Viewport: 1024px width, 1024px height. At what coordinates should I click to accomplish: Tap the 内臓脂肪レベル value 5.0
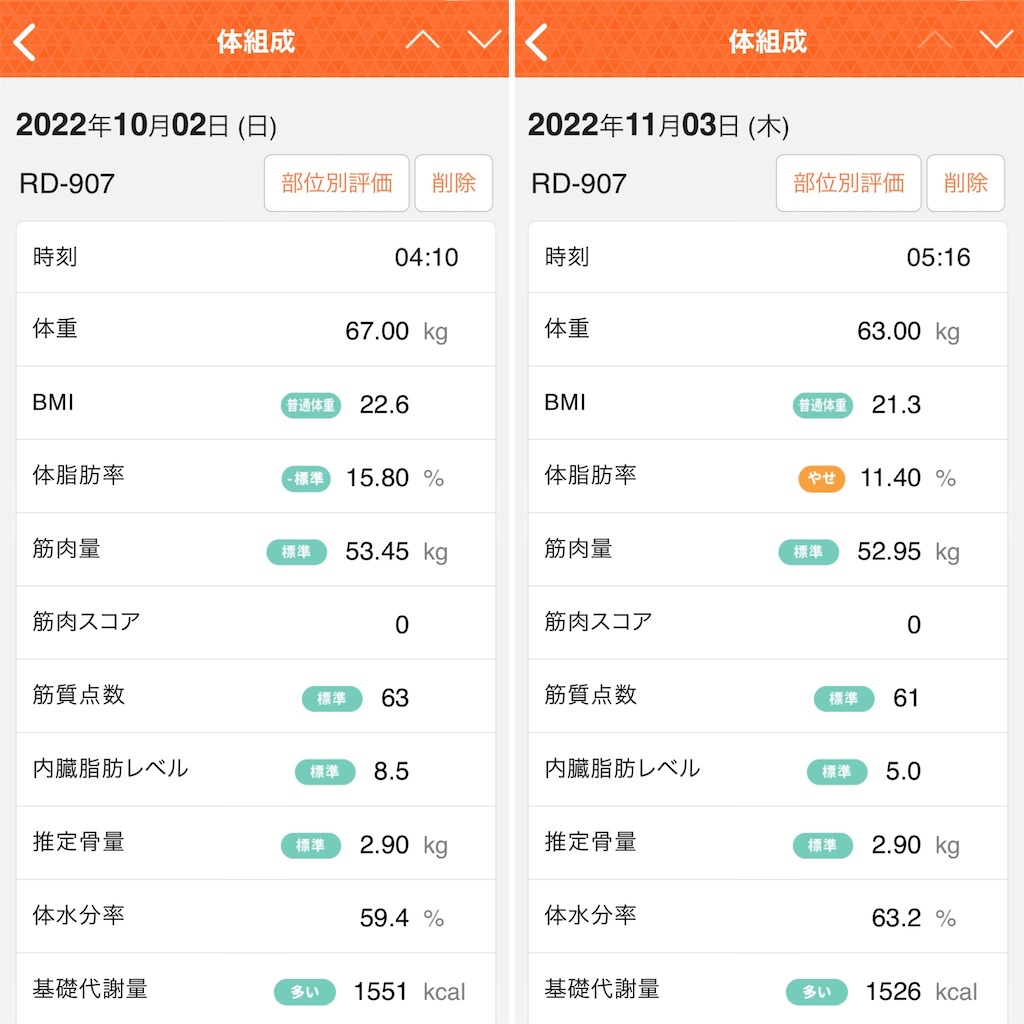pyautogui.click(x=903, y=771)
